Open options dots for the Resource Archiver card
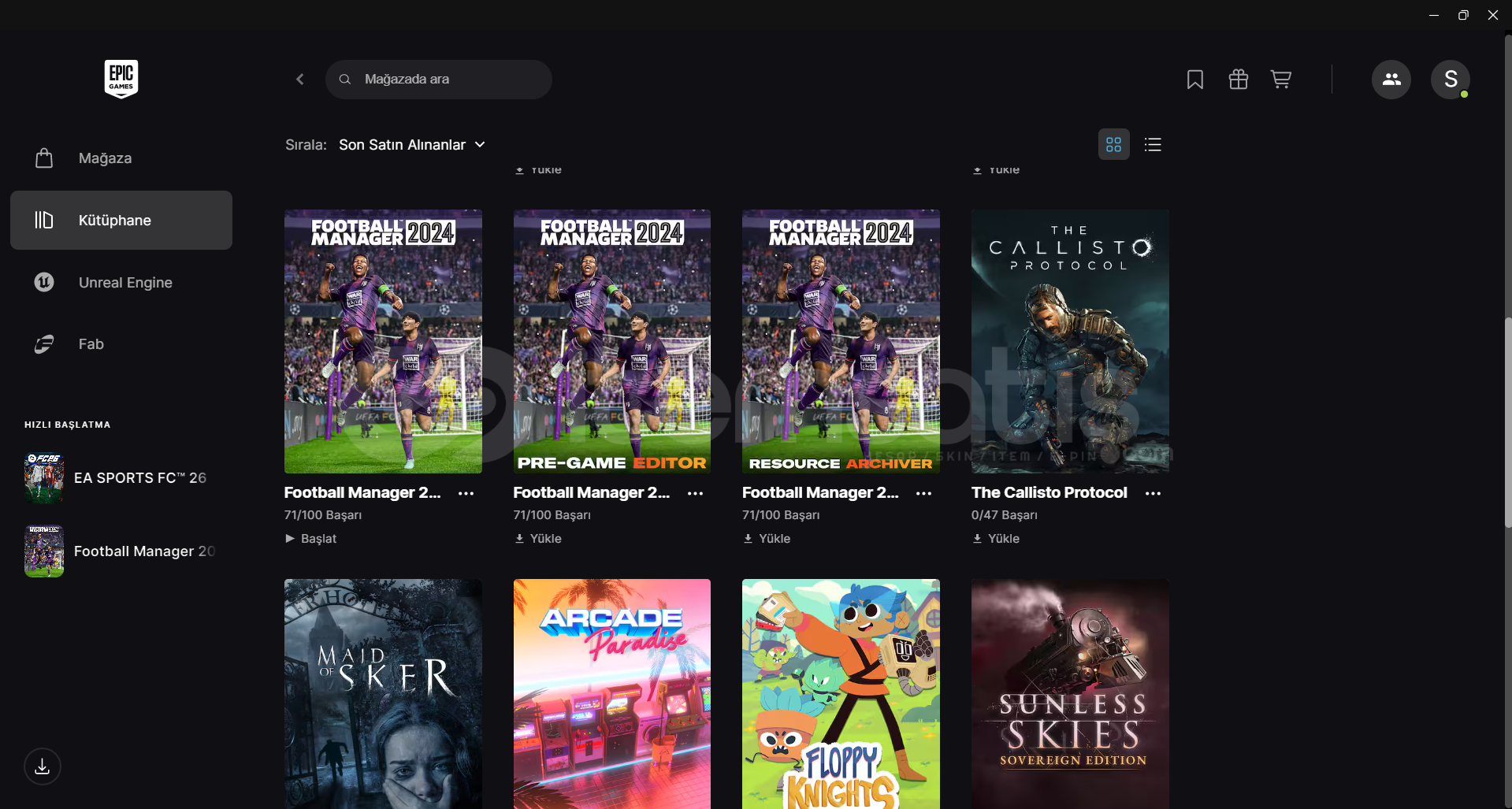 click(924, 493)
